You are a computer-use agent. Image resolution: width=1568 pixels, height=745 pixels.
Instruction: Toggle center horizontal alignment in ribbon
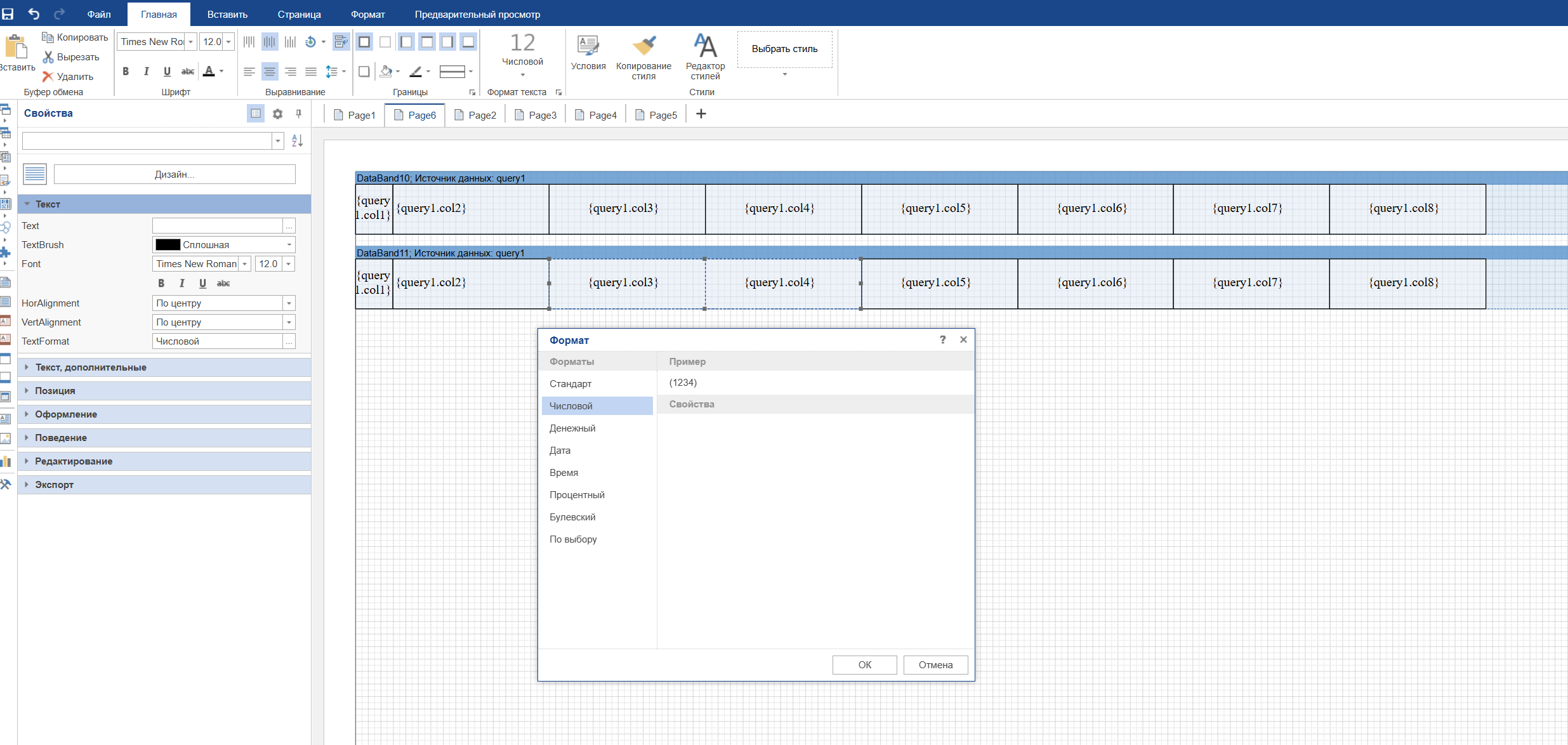(270, 71)
